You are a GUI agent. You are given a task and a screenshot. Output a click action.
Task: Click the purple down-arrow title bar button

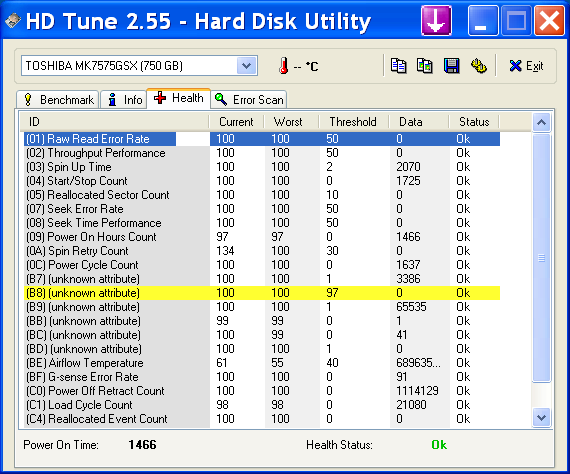click(x=436, y=21)
